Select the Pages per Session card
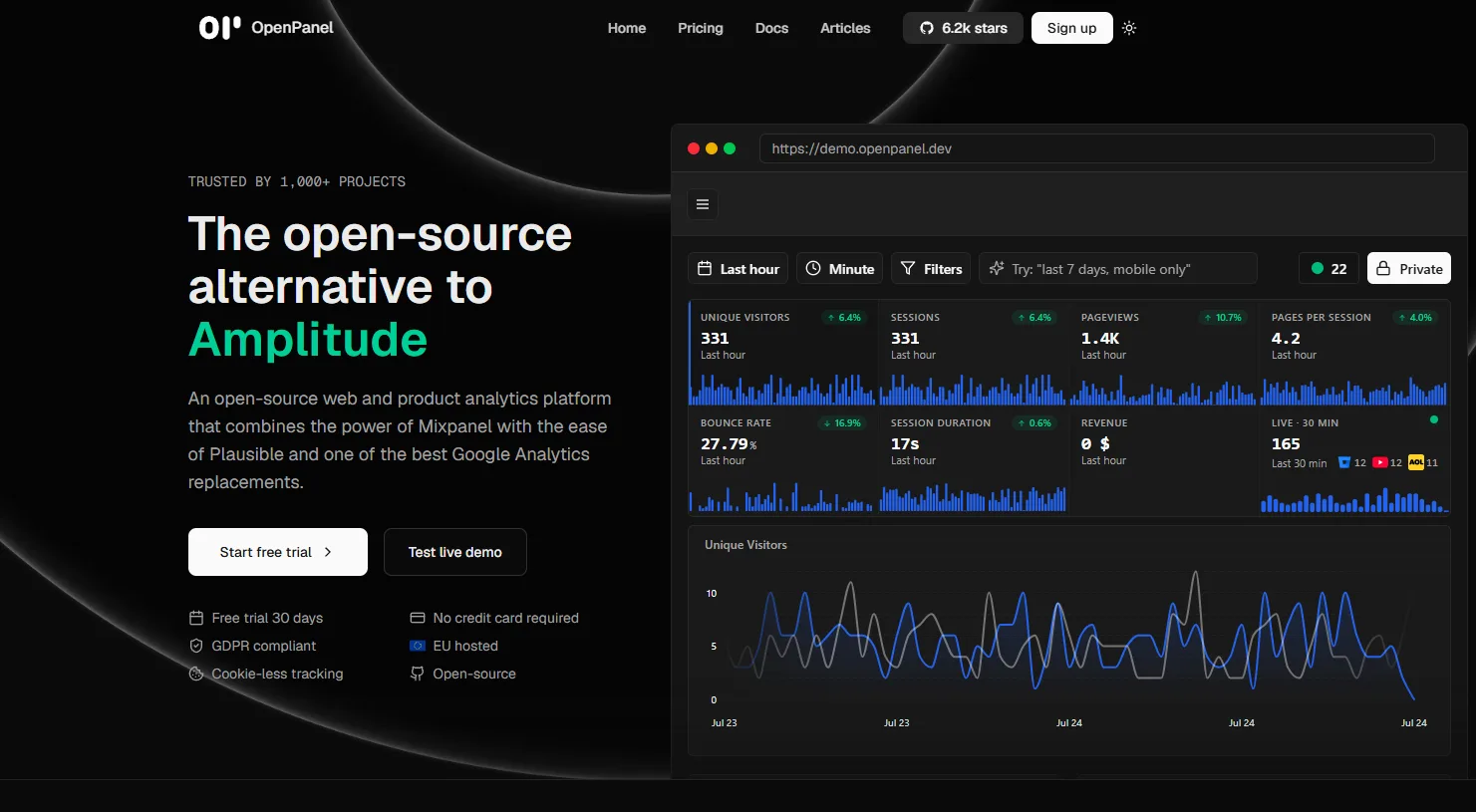This screenshot has height=812, width=1476. 1354,354
